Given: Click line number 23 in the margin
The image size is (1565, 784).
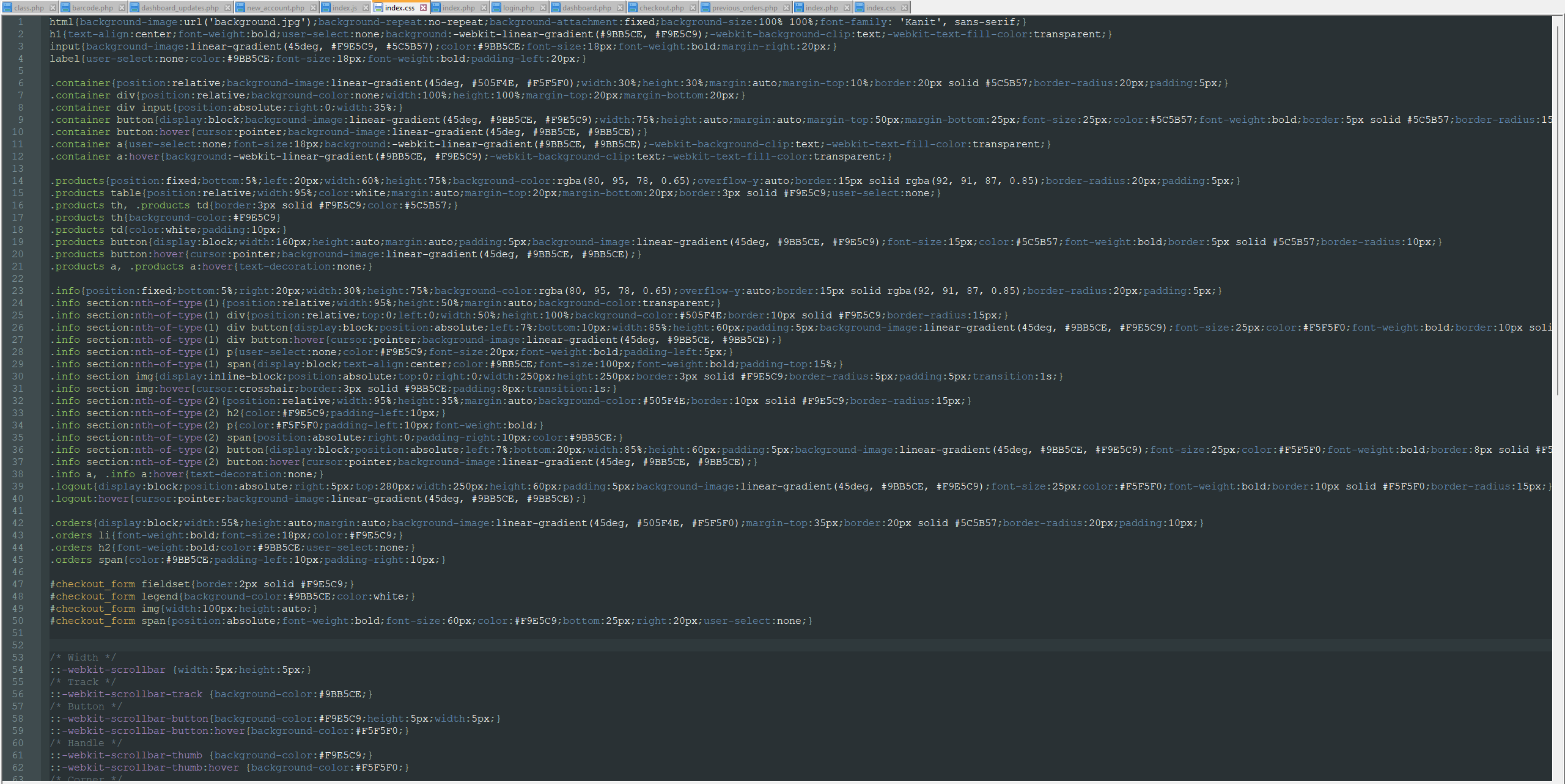Looking at the screenshot, I should (x=18, y=291).
